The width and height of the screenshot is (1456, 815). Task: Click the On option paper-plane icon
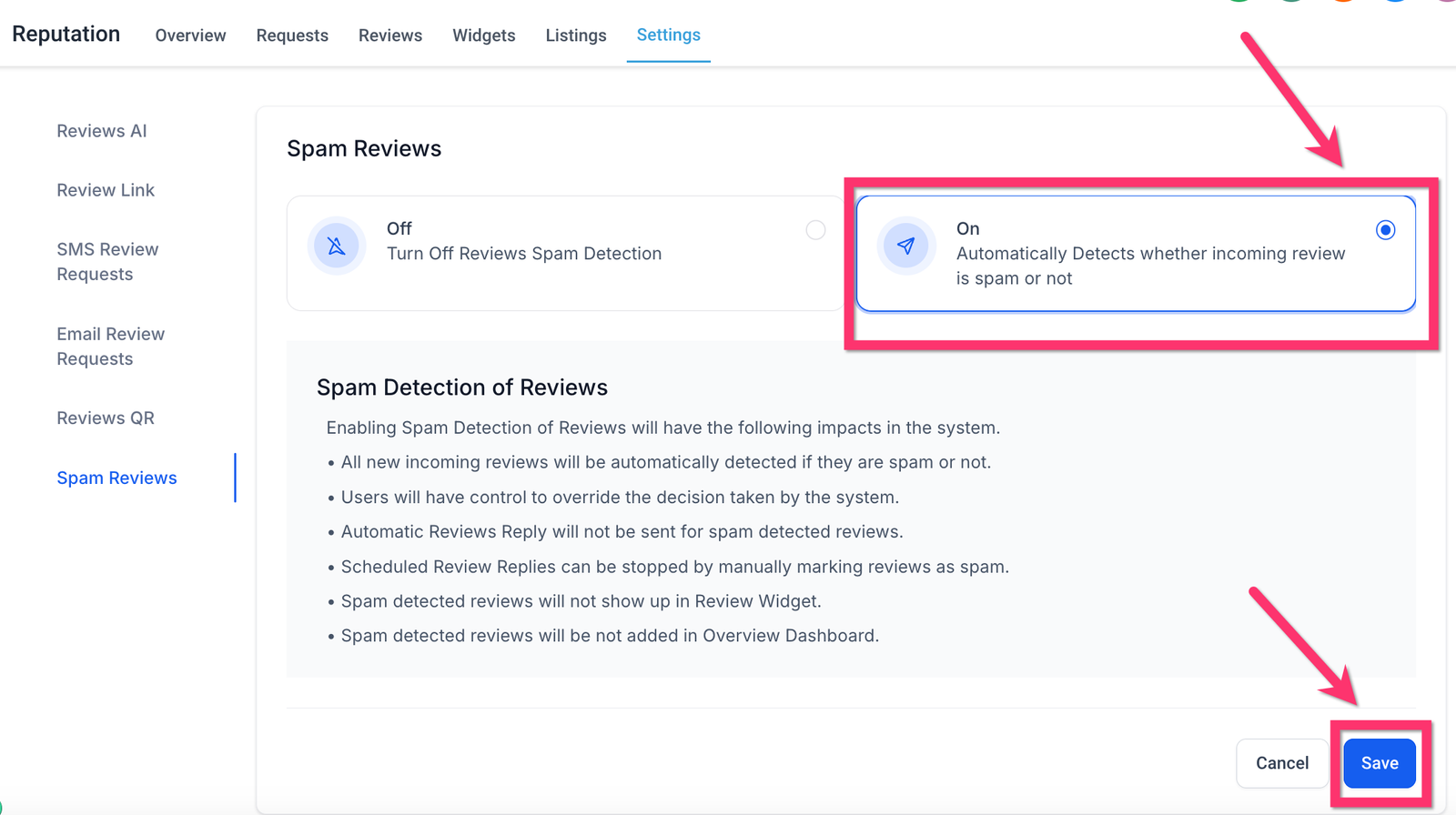pyautogui.click(x=905, y=246)
